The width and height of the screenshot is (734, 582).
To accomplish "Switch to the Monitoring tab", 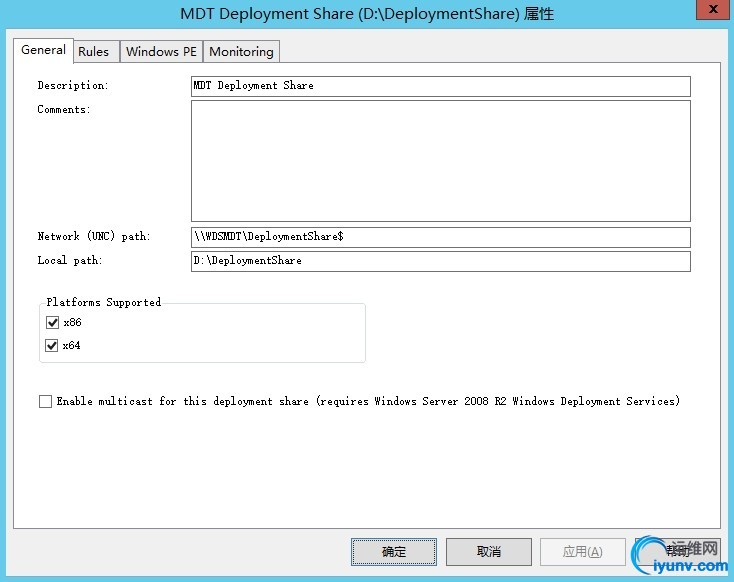I will coord(241,52).
